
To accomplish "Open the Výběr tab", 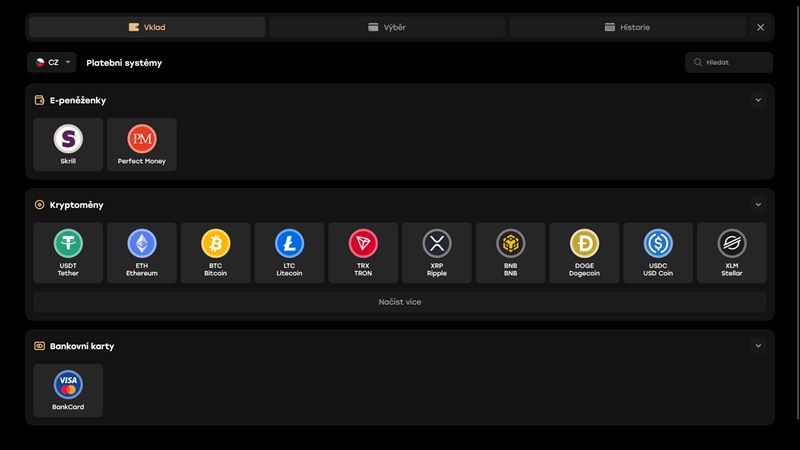I will click(387, 27).
